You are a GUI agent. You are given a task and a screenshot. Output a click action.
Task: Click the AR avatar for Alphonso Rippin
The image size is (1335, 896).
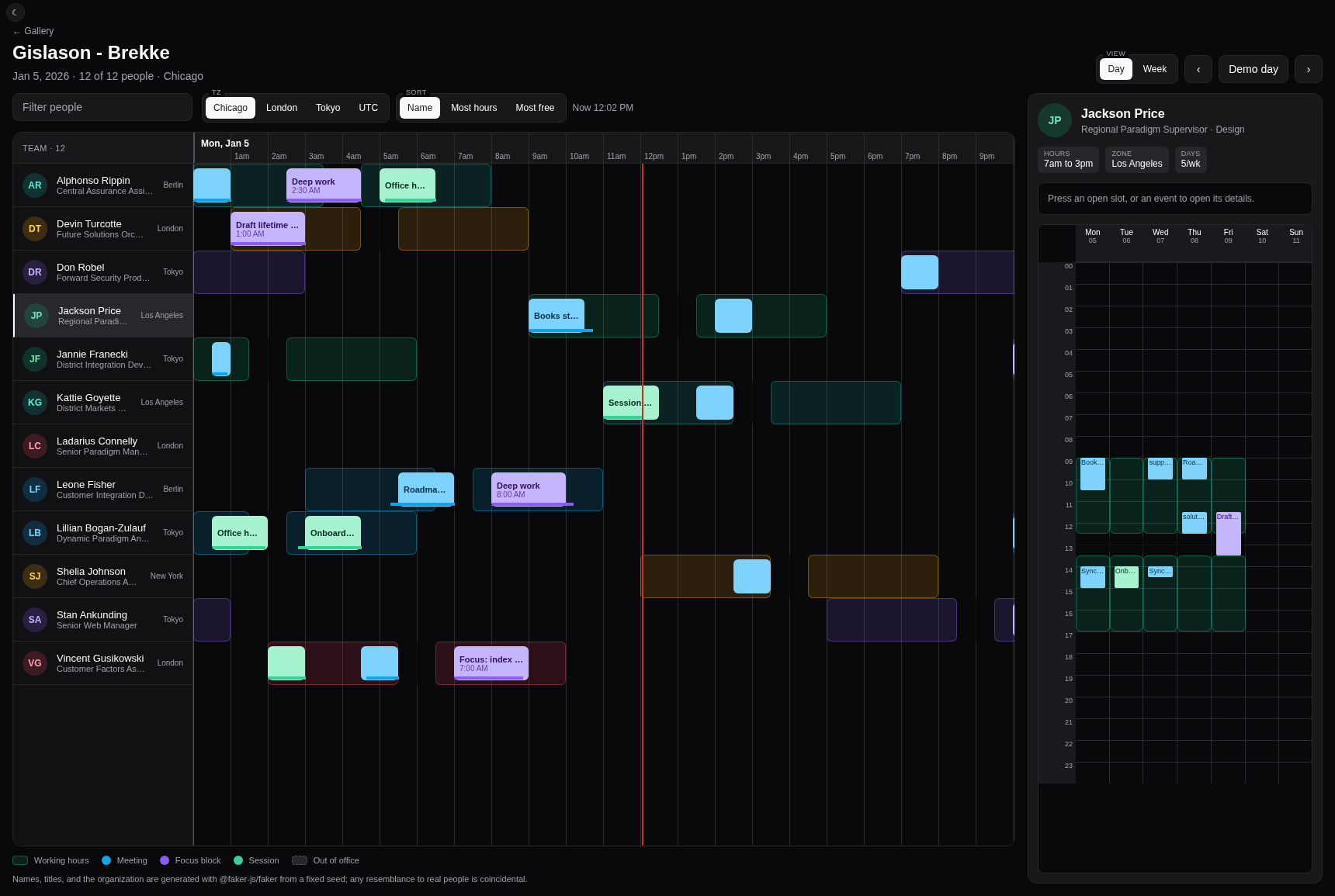pyautogui.click(x=35, y=185)
